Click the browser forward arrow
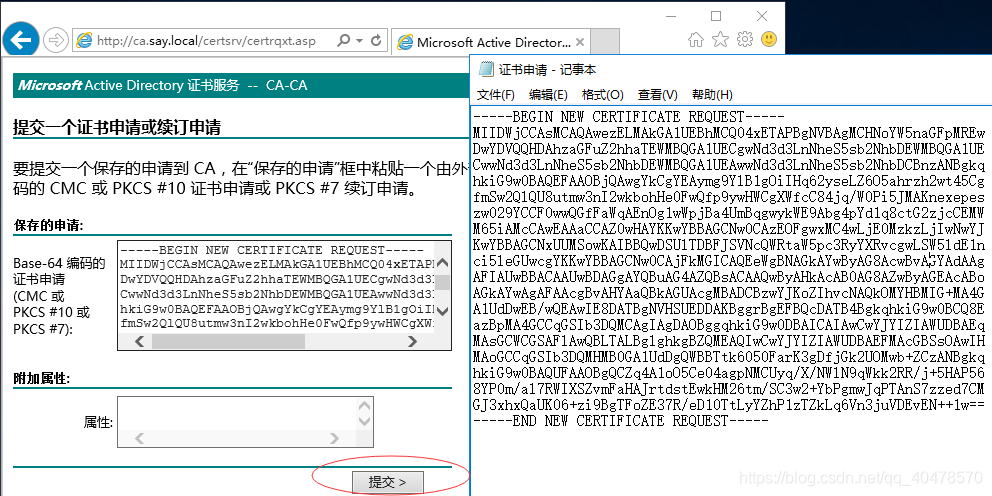 pyautogui.click(x=57, y=41)
